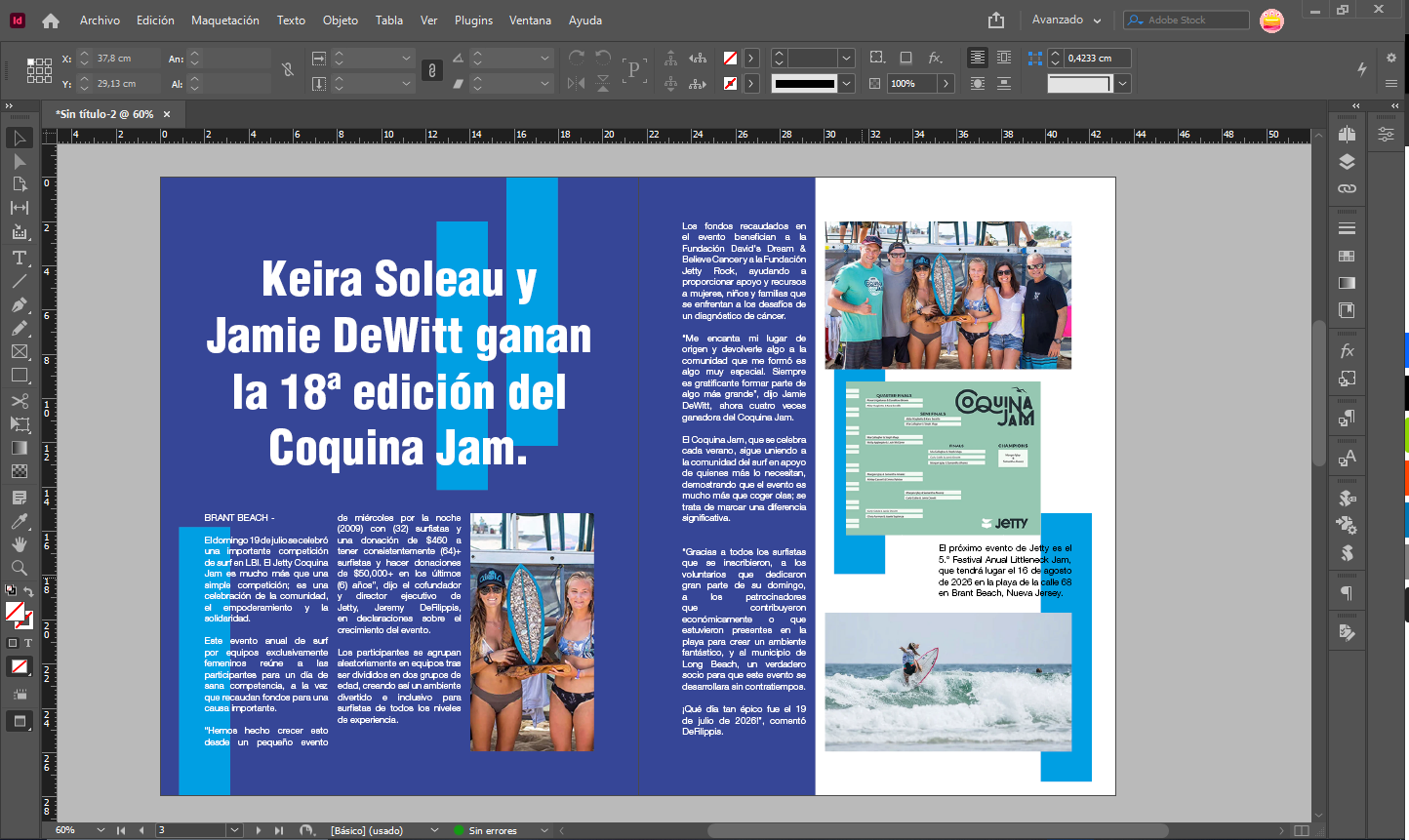Select the Selection tool arrow
The image size is (1409, 840).
point(19,138)
